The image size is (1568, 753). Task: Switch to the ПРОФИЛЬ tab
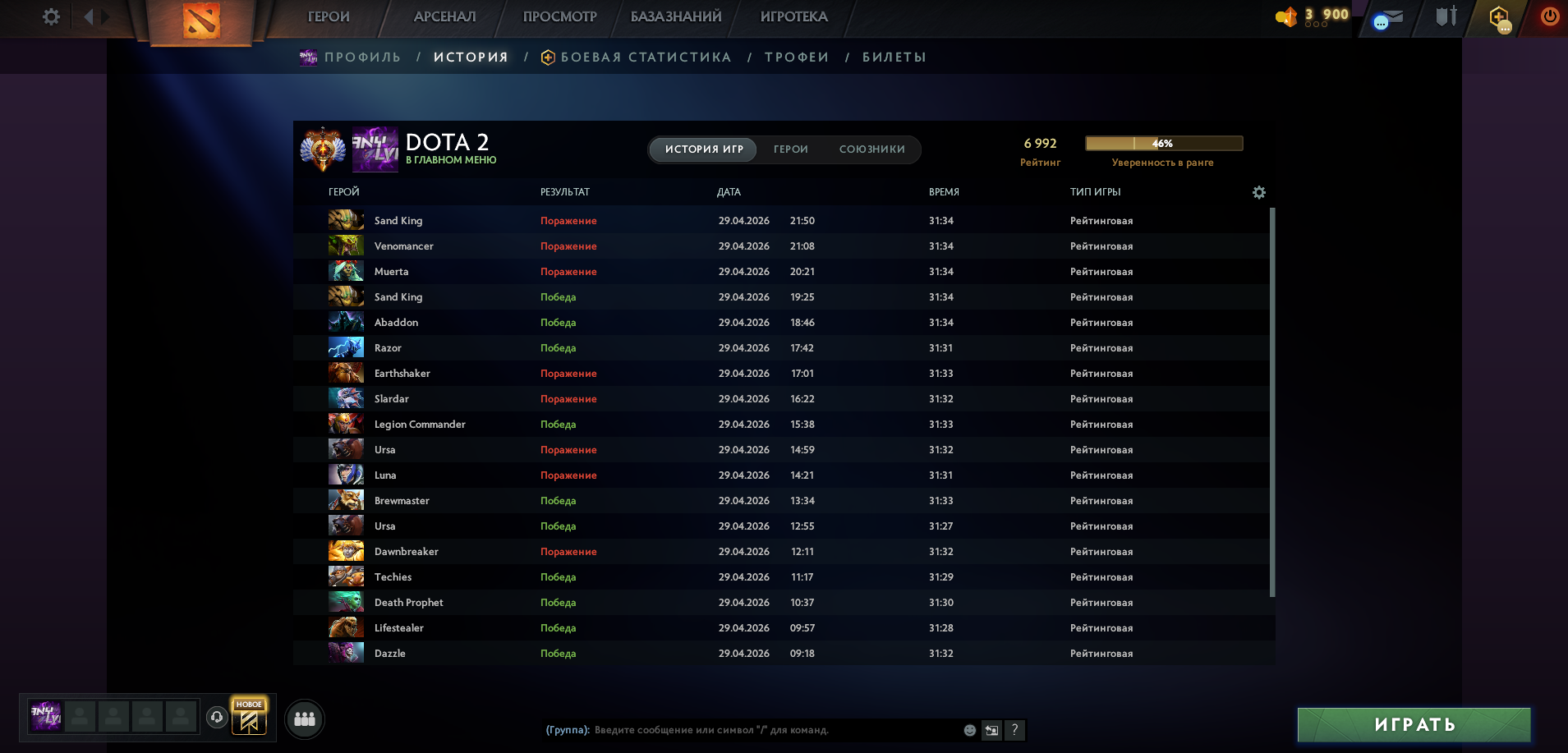pos(351,57)
